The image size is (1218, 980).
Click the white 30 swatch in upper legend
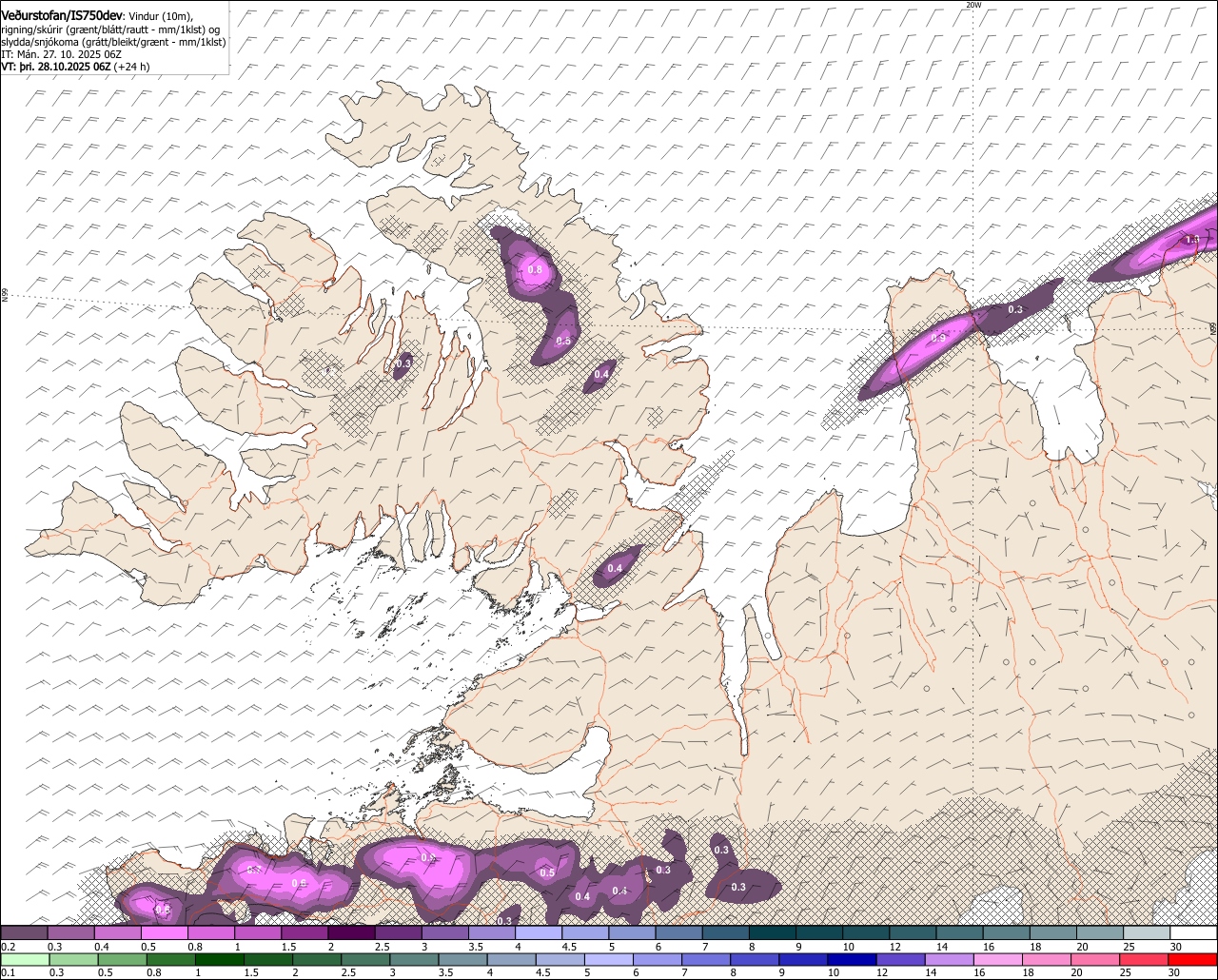pos(1193,933)
